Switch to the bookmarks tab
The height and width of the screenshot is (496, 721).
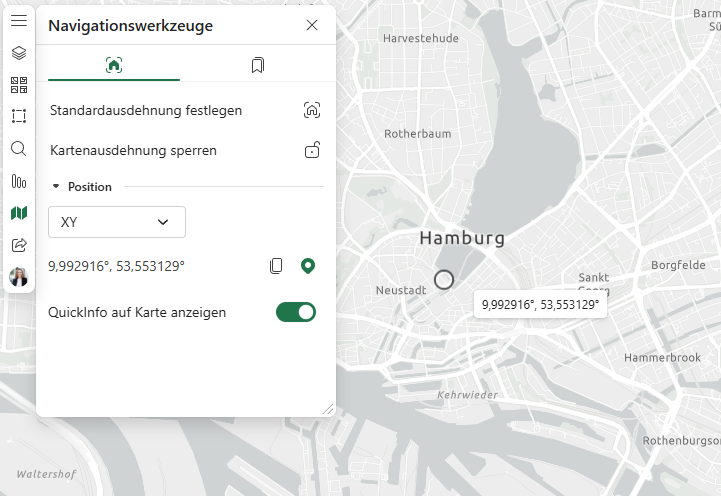[x=258, y=65]
